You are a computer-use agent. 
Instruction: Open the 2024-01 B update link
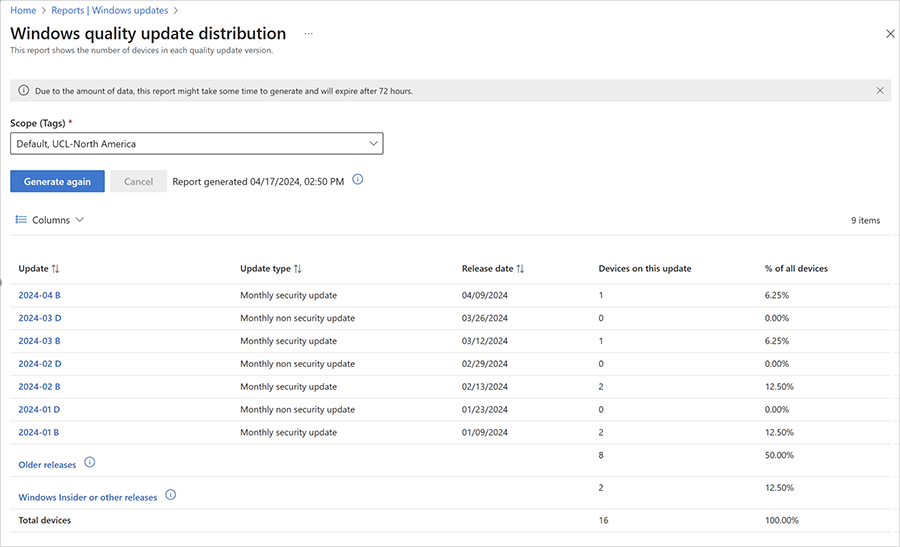38,432
